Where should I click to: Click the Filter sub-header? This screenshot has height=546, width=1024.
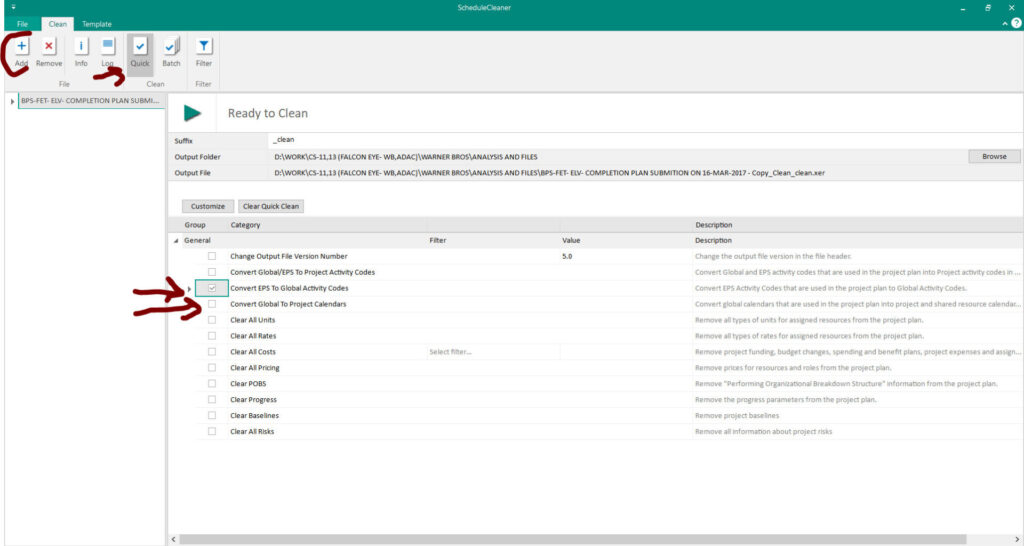pyautogui.click(x=438, y=240)
